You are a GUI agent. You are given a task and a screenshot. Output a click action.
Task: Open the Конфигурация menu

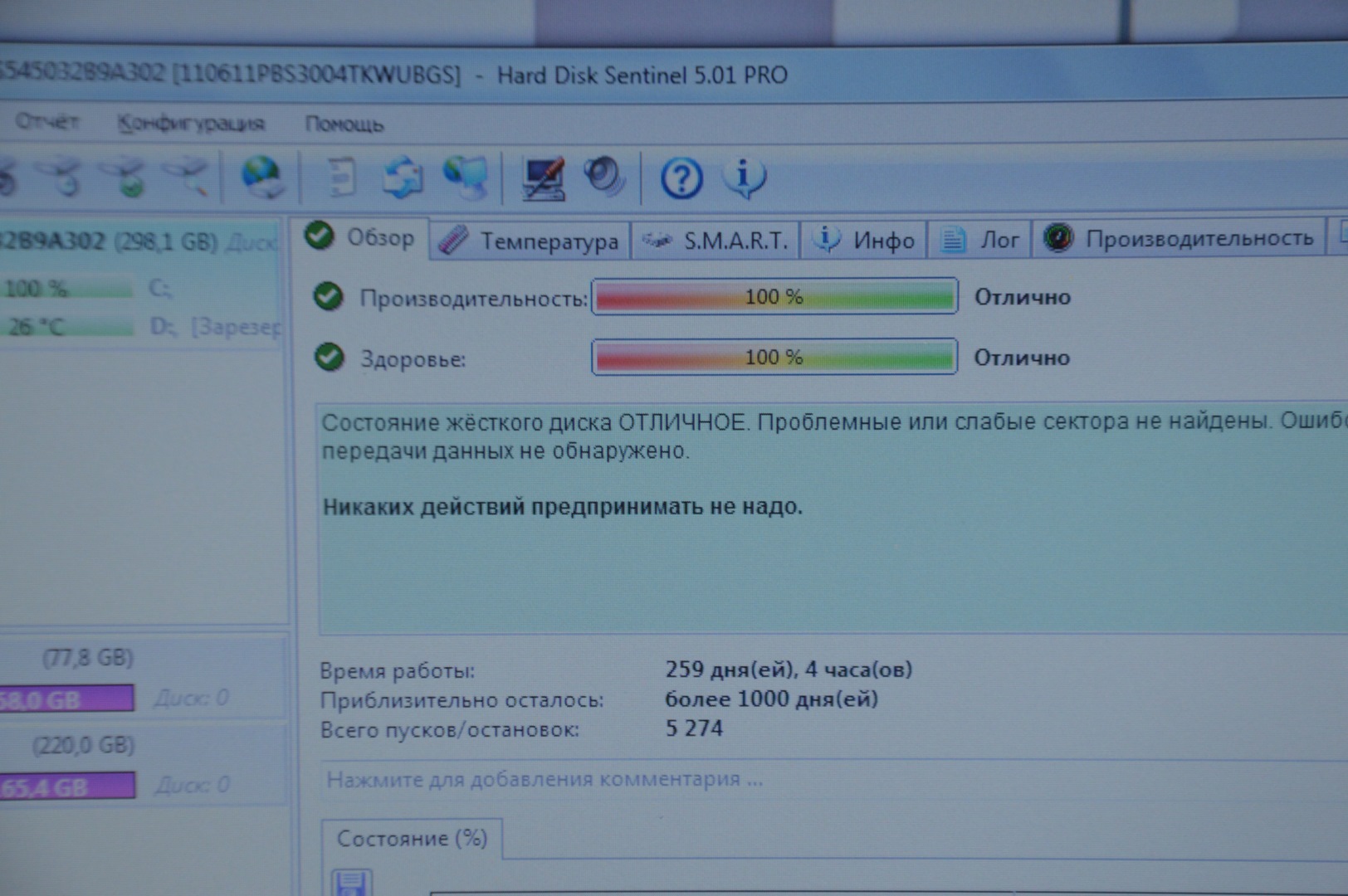191,124
